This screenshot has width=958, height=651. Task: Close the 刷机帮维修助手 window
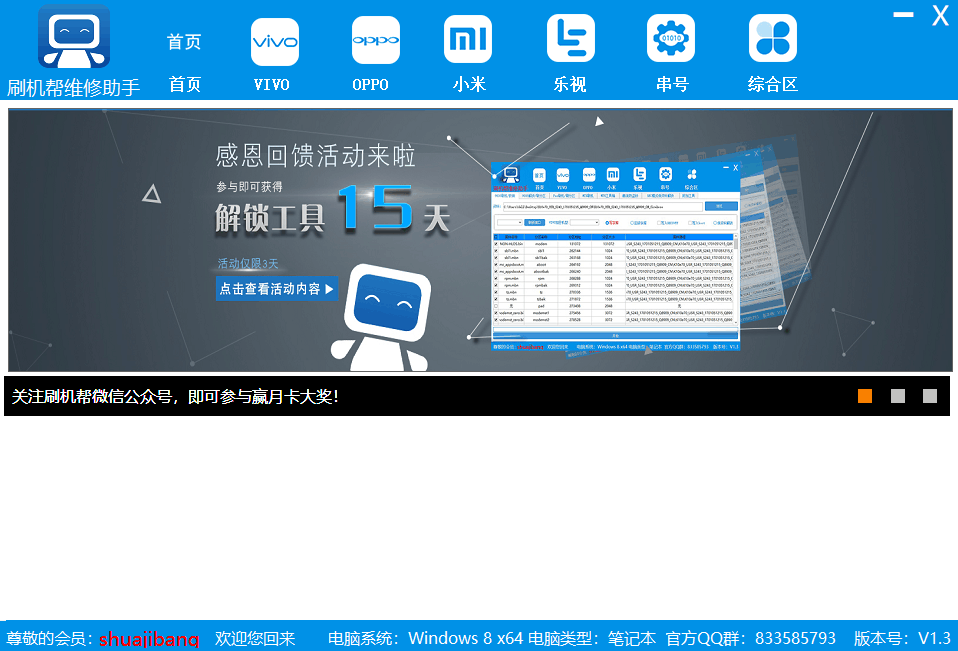click(940, 15)
